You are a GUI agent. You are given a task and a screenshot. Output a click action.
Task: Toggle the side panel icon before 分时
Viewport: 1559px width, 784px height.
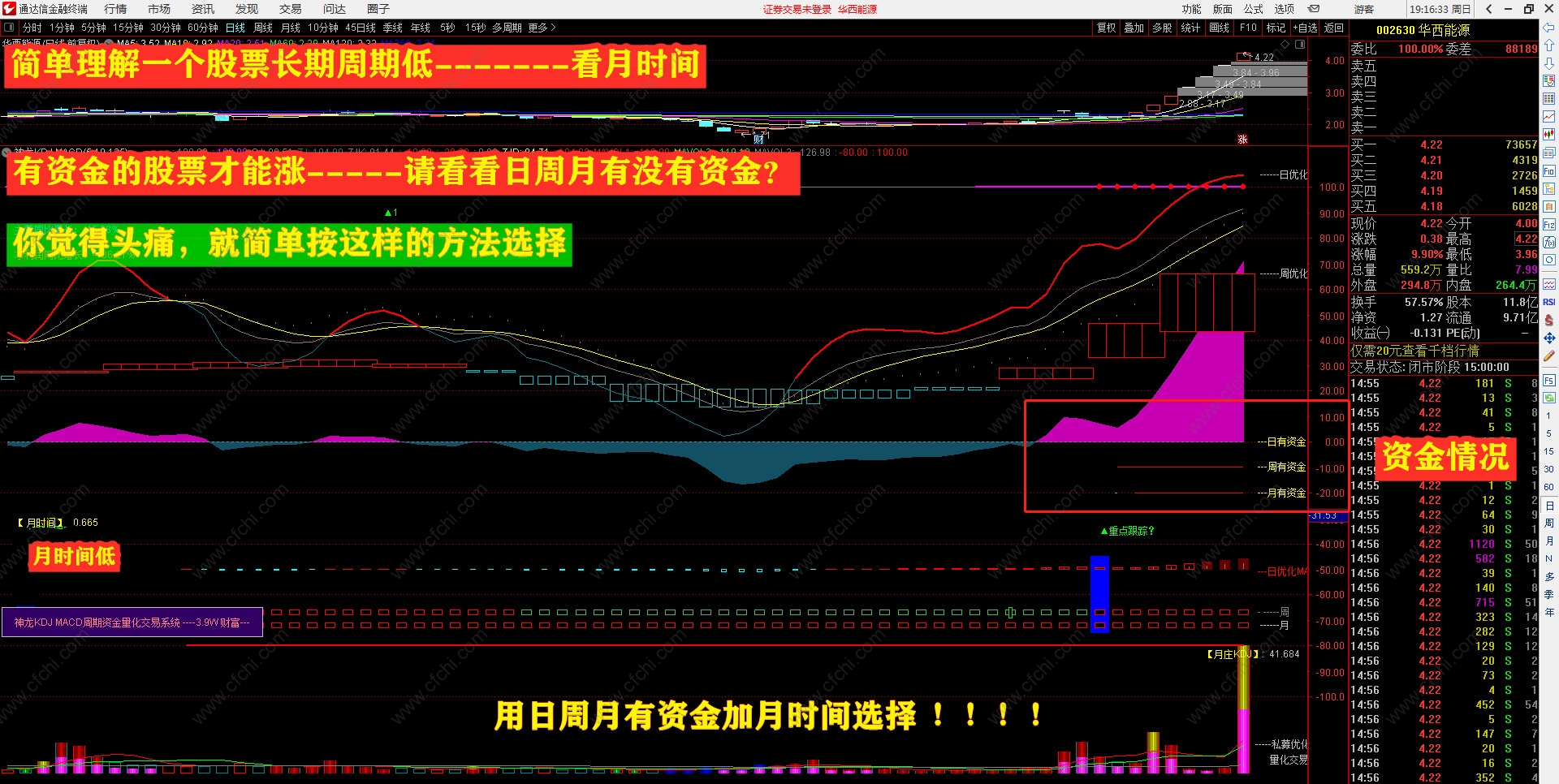(9, 28)
